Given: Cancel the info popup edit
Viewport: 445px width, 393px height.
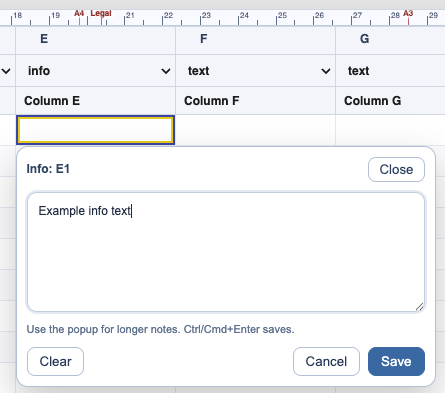Looking at the screenshot, I should pos(326,361).
